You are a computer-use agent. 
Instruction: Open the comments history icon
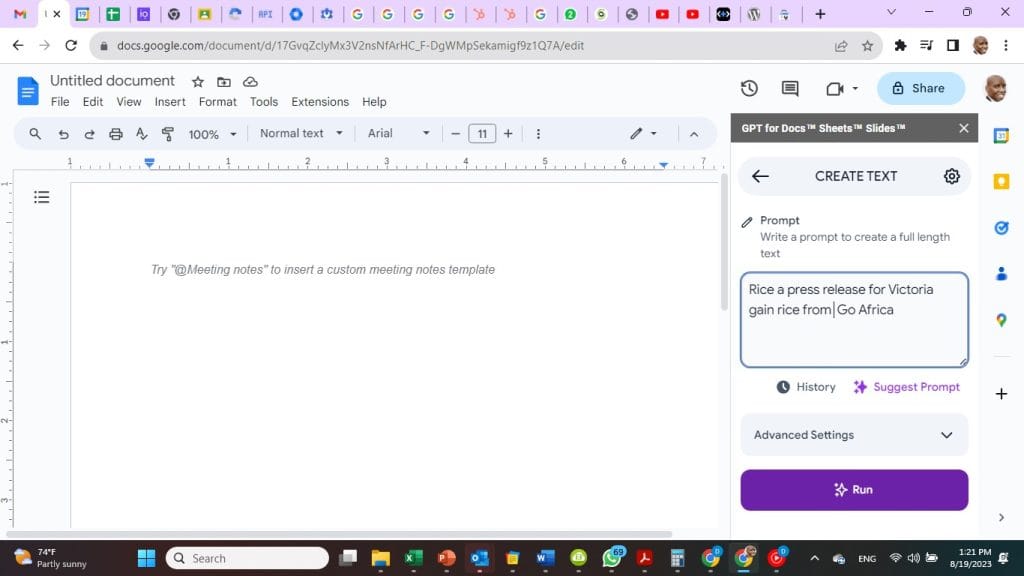click(790, 88)
